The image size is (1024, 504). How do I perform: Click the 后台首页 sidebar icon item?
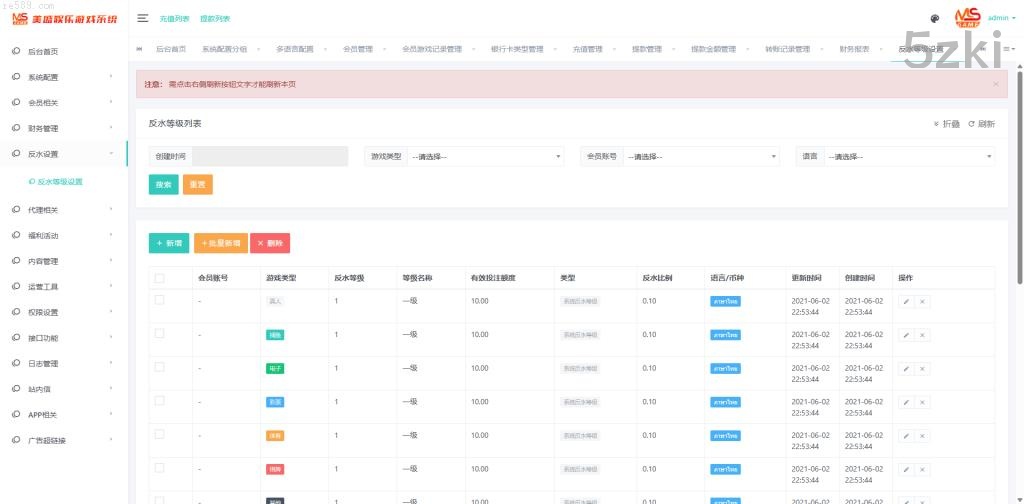[42, 51]
